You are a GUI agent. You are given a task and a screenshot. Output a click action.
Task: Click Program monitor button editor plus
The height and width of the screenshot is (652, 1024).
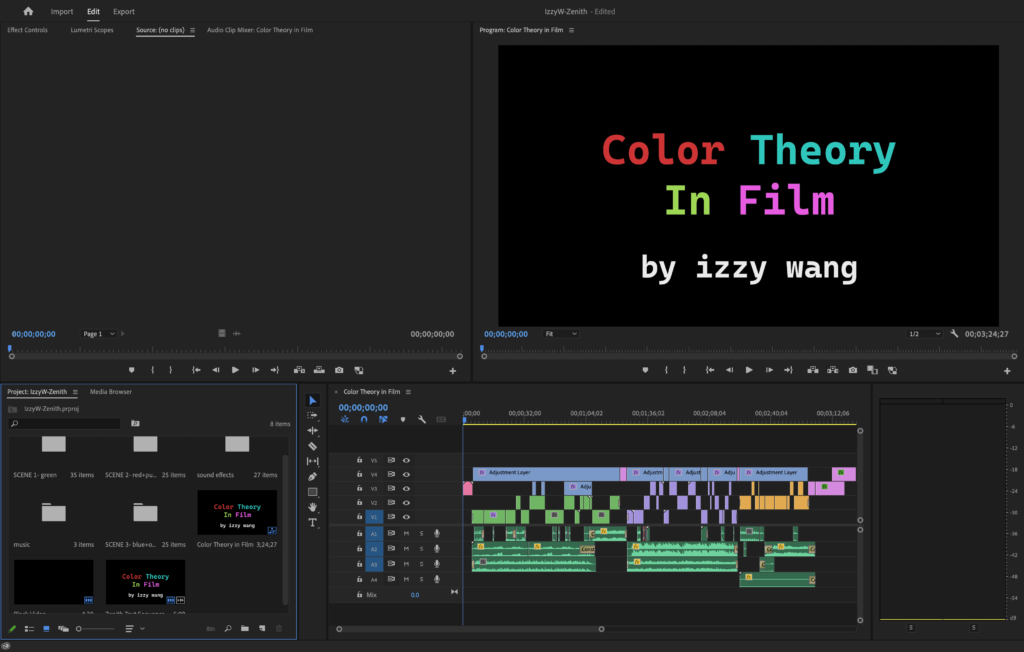coord(1007,371)
